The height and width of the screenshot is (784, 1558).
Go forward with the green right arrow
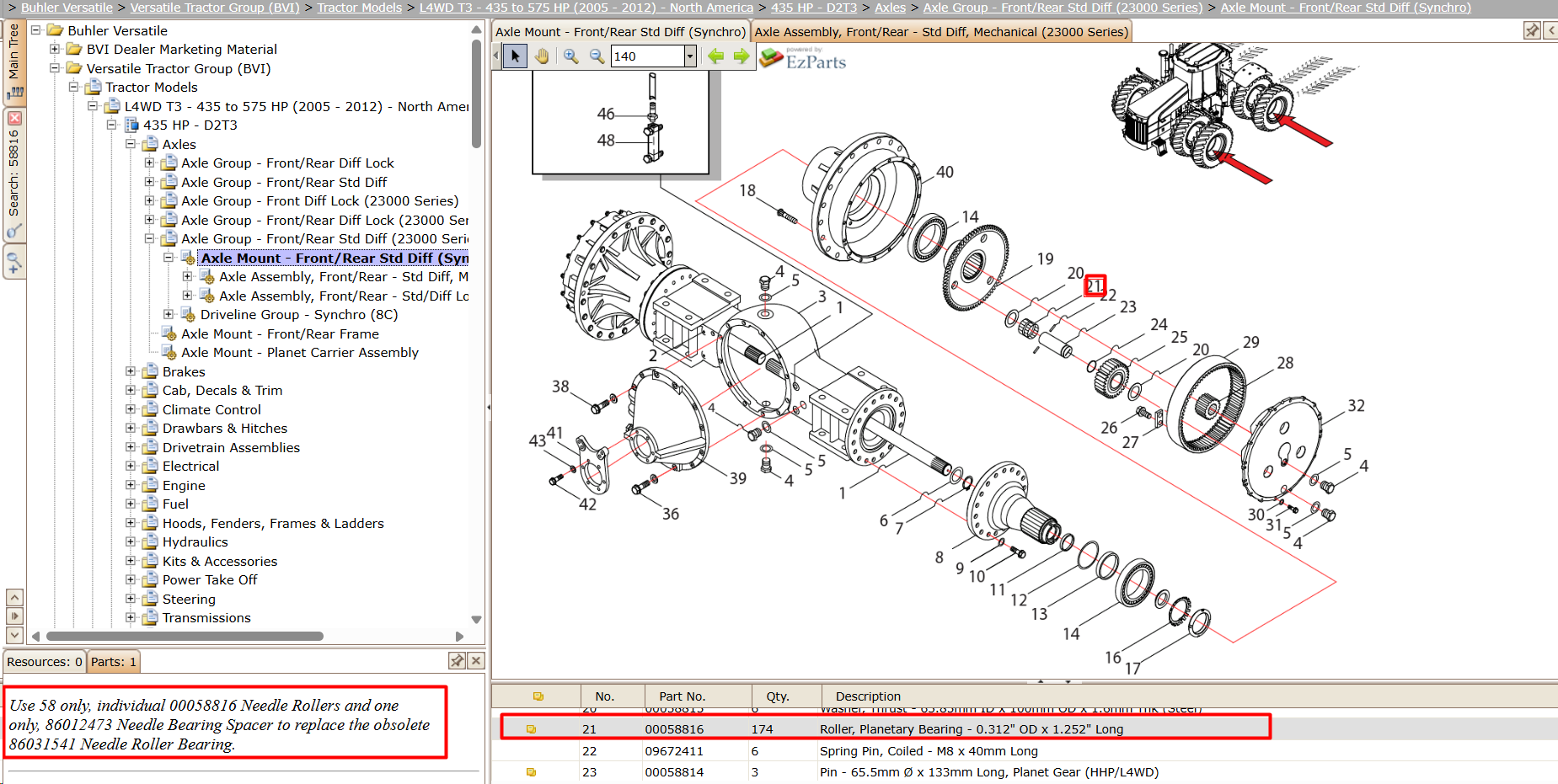coord(742,56)
